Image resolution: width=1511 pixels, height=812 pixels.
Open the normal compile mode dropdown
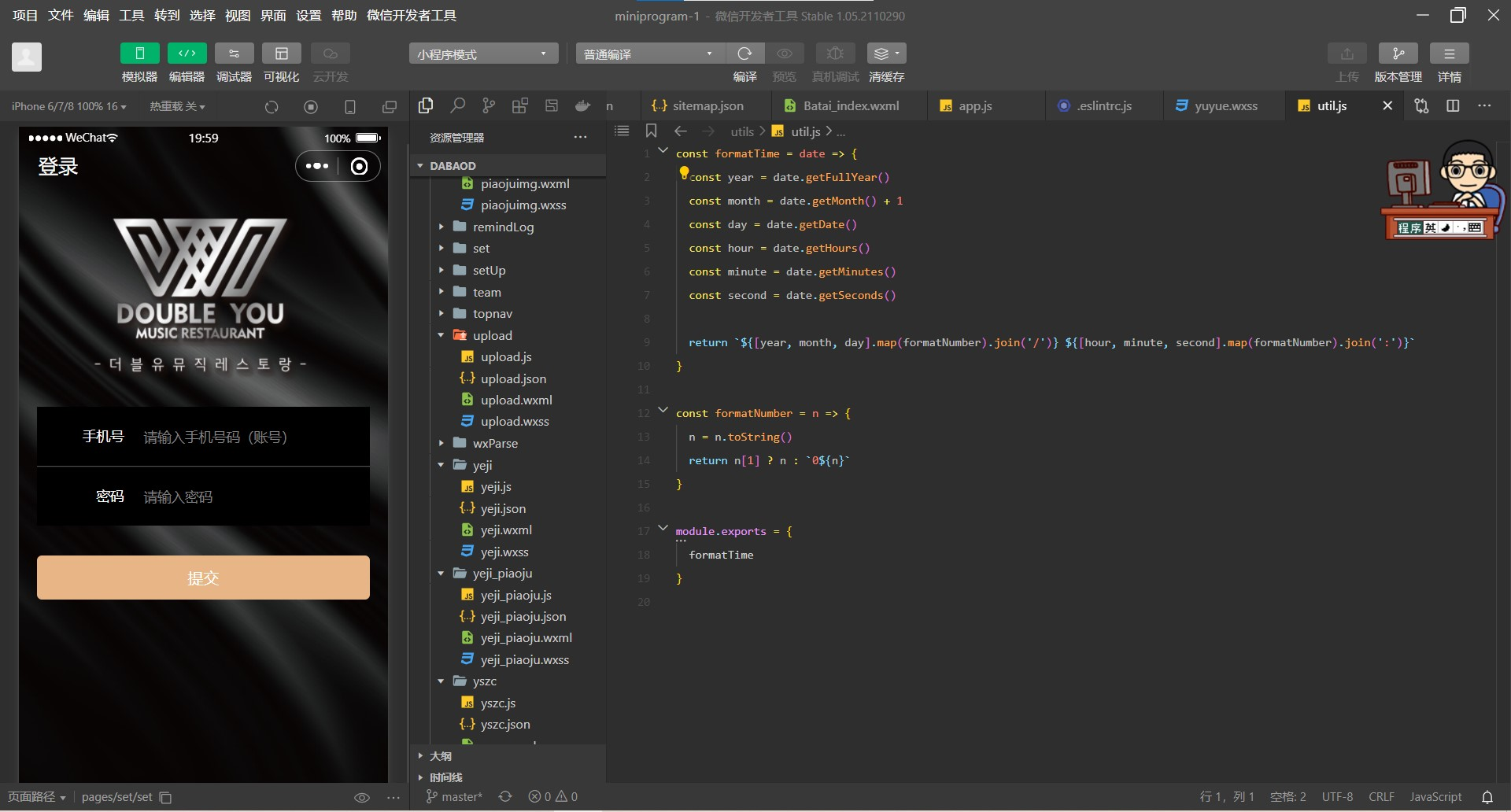click(x=650, y=54)
